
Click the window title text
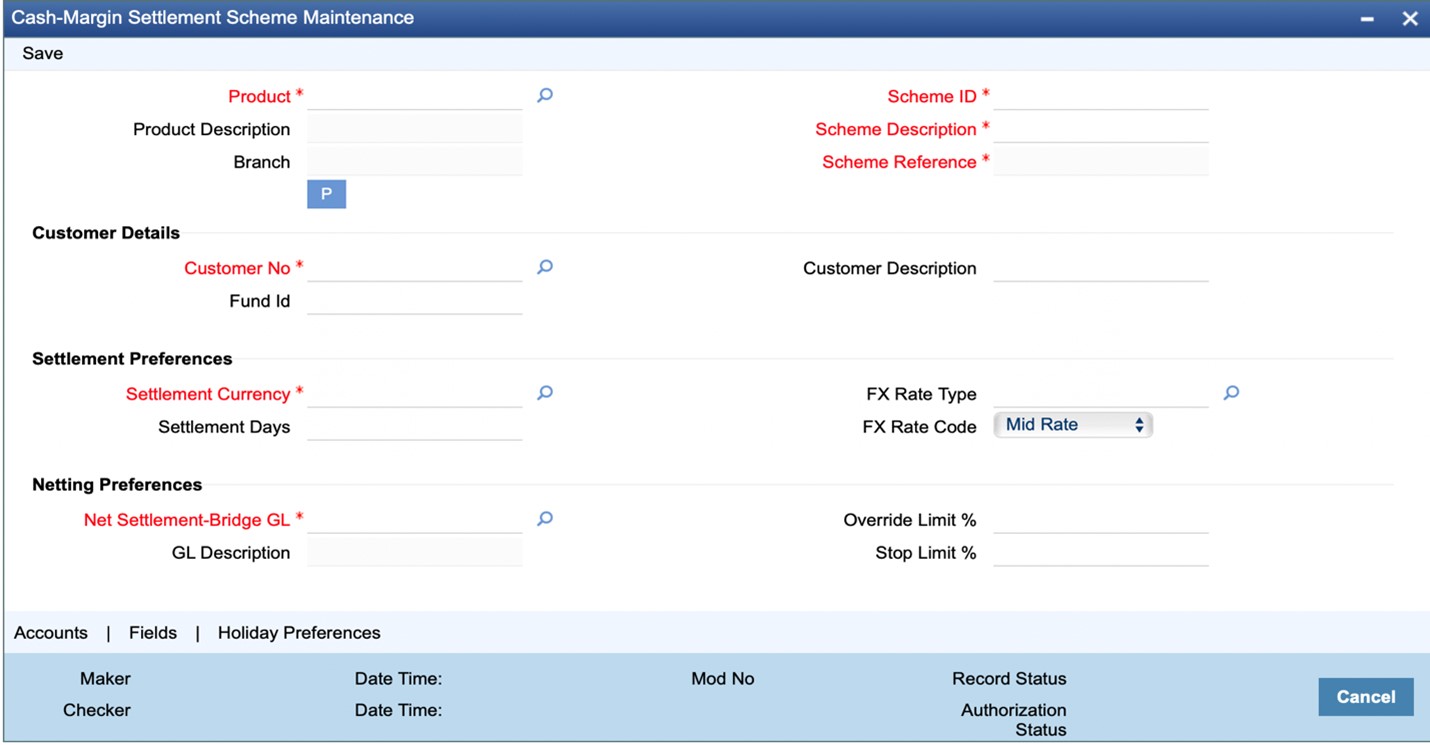click(212, 18)
